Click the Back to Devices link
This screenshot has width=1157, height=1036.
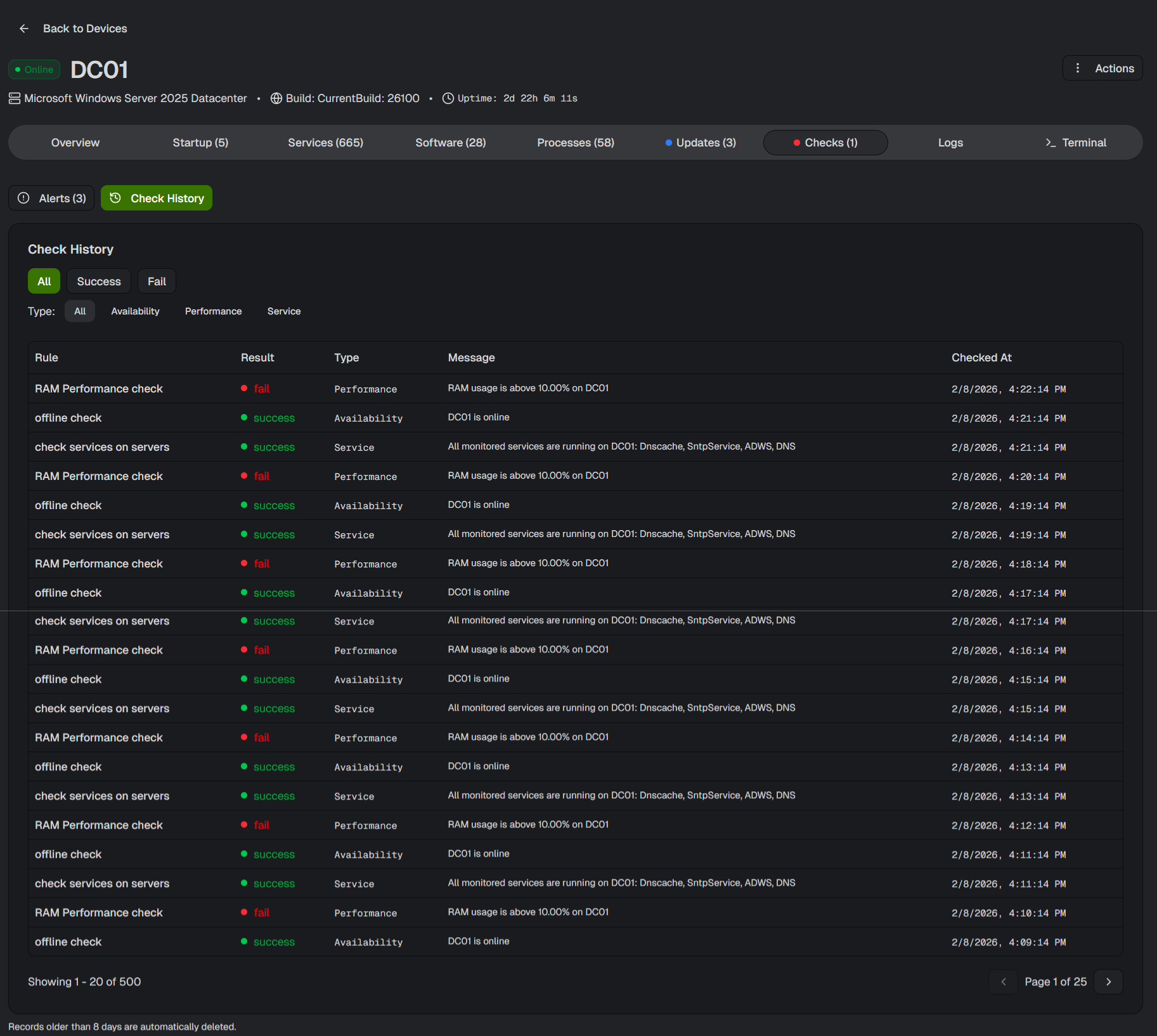[85, 29]
